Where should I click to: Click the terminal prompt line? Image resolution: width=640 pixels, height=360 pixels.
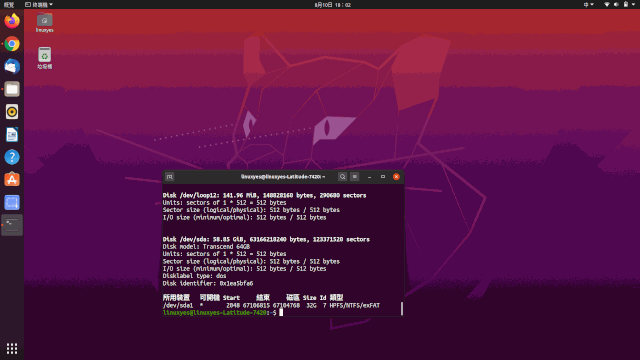[222, 313]
